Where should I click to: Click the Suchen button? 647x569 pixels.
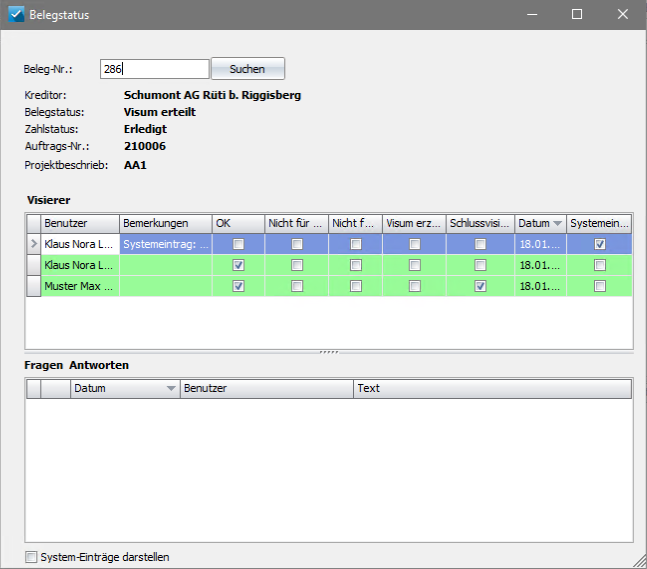pos(248,68)
